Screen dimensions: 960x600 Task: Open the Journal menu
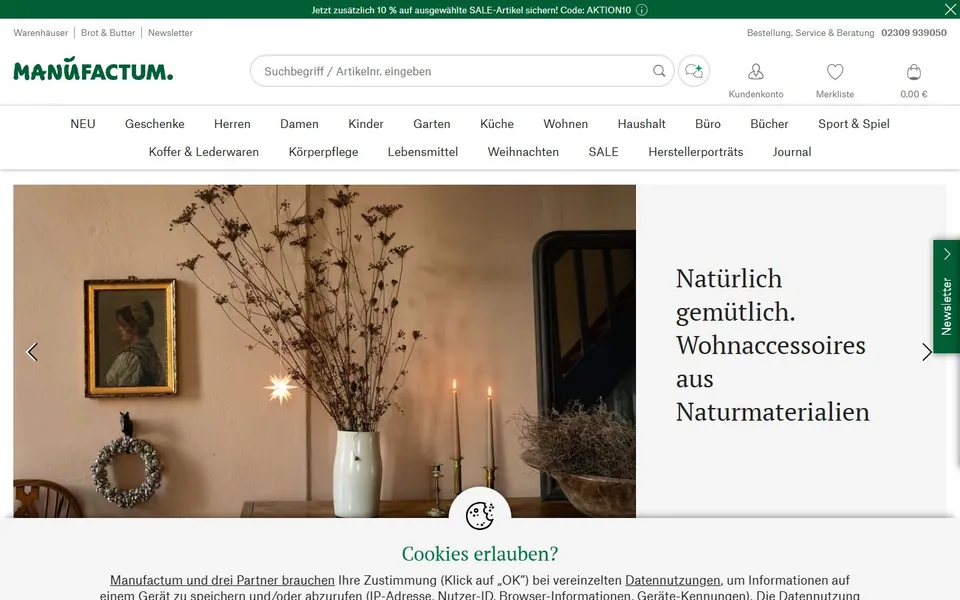pyautogui.click(x=792, y=152)
